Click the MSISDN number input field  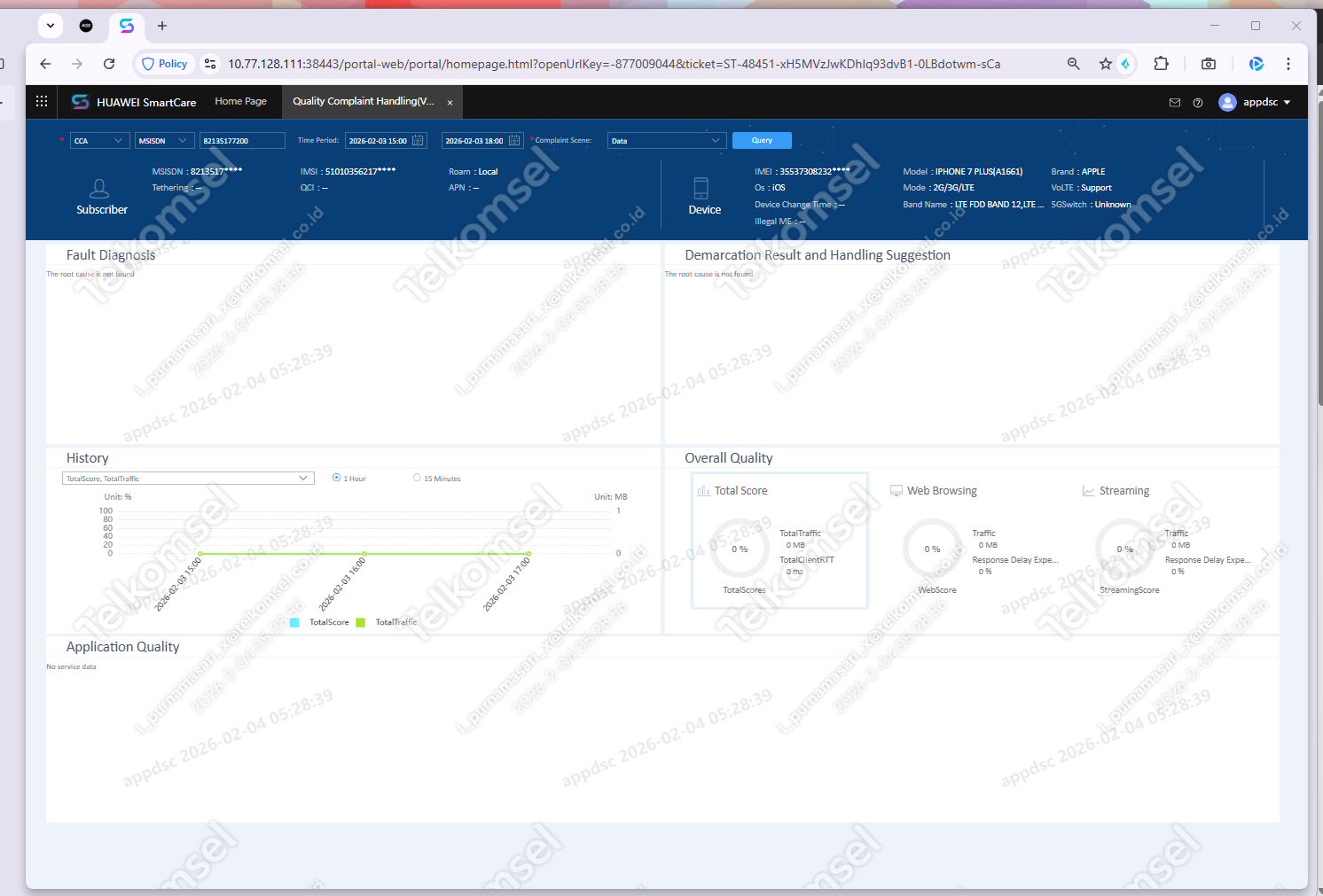coord(243,140)
